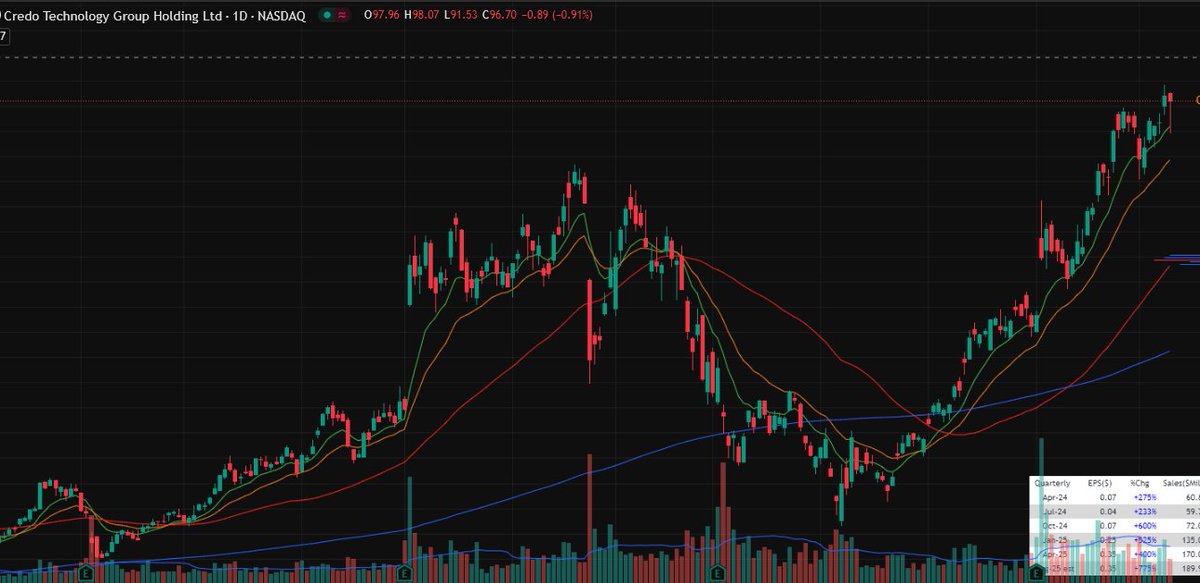Select the blue long-term moving average line
1200x583 pixels.
click(x=640, y=454)
